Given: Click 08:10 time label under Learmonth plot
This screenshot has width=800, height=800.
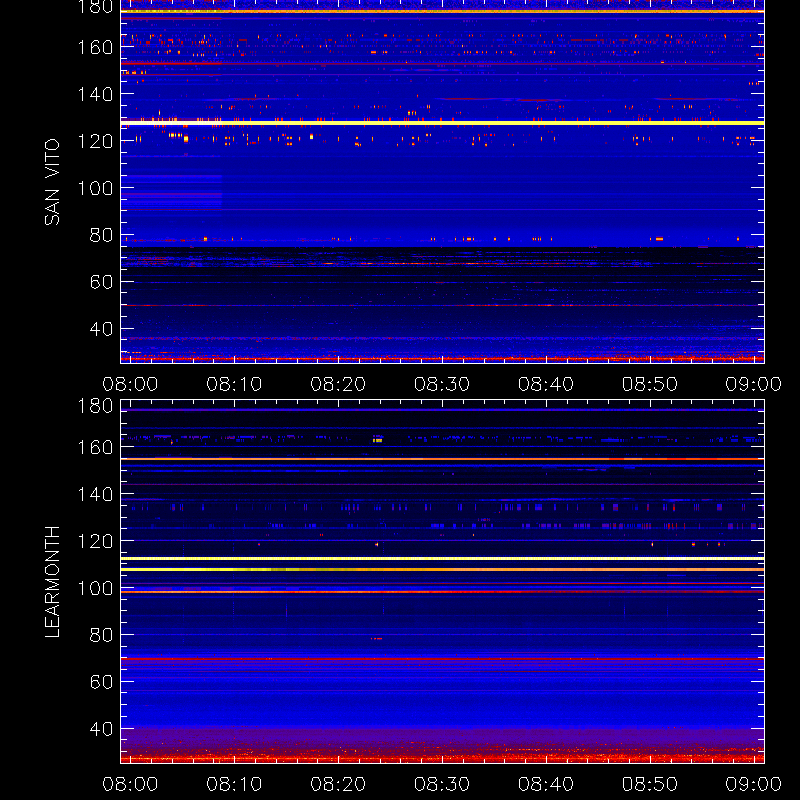Looking at the screenshot, I should click(x=234, y=784).
